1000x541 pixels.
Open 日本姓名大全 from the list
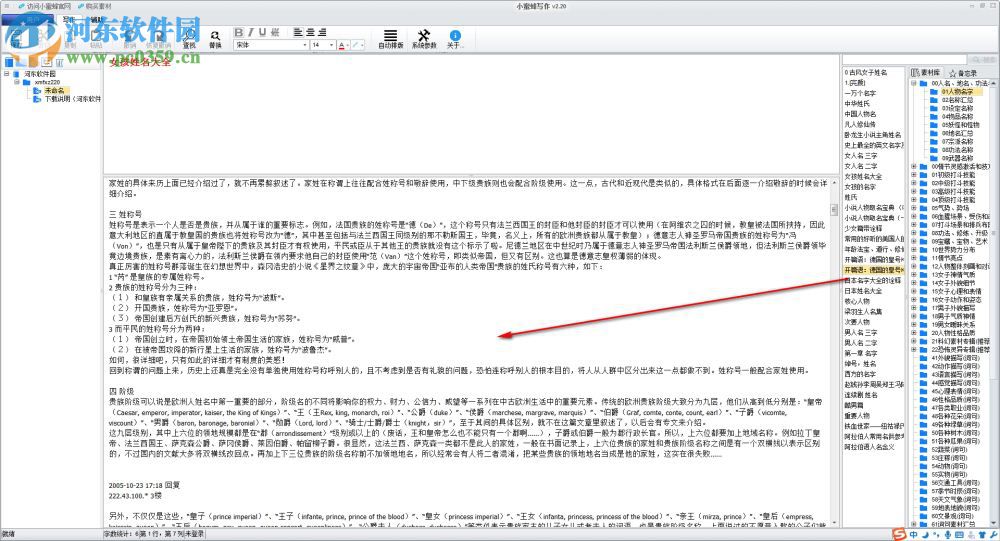(x=863, y=290)
